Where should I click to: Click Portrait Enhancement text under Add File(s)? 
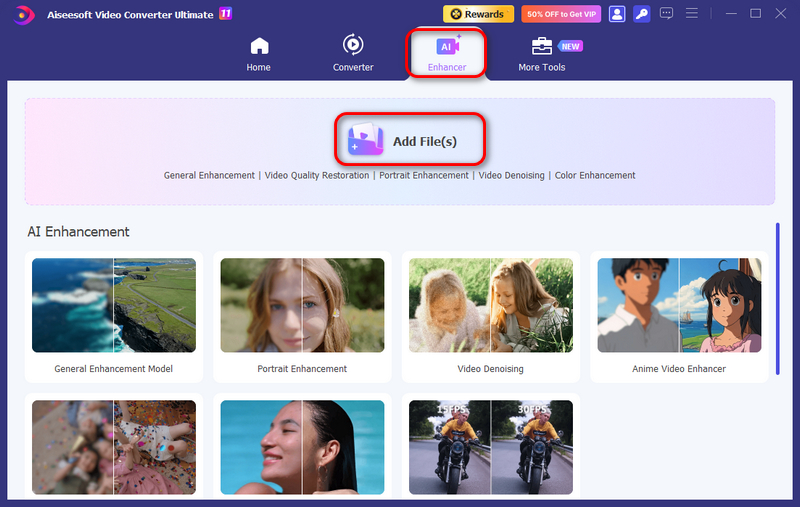click(423, 175)
